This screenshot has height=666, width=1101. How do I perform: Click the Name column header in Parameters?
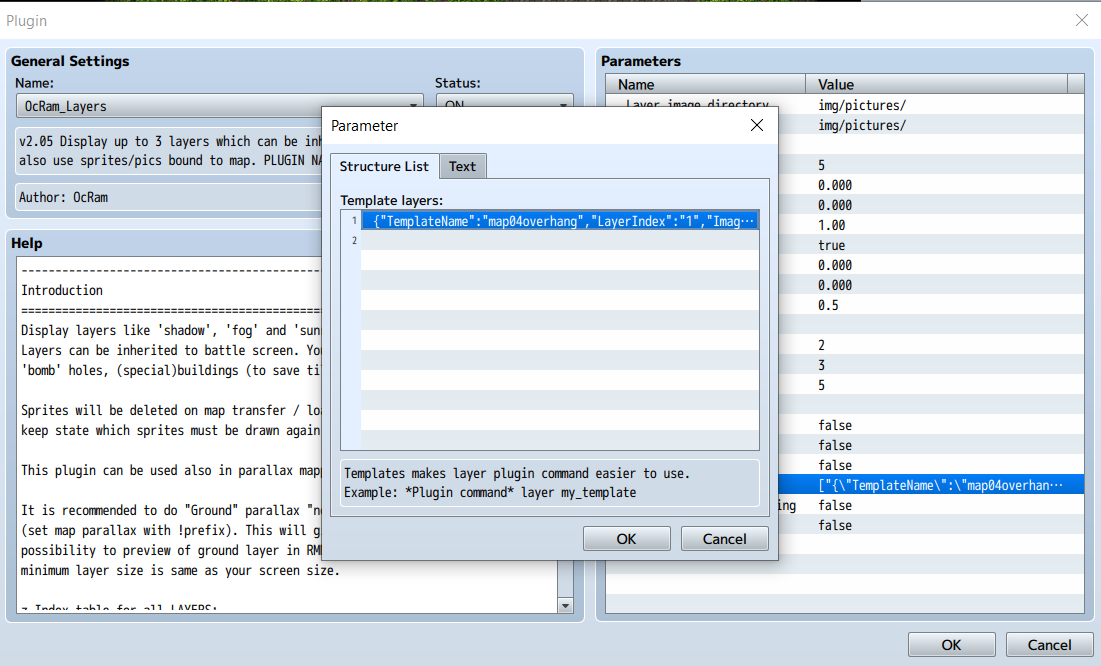(x=706, y=84)
